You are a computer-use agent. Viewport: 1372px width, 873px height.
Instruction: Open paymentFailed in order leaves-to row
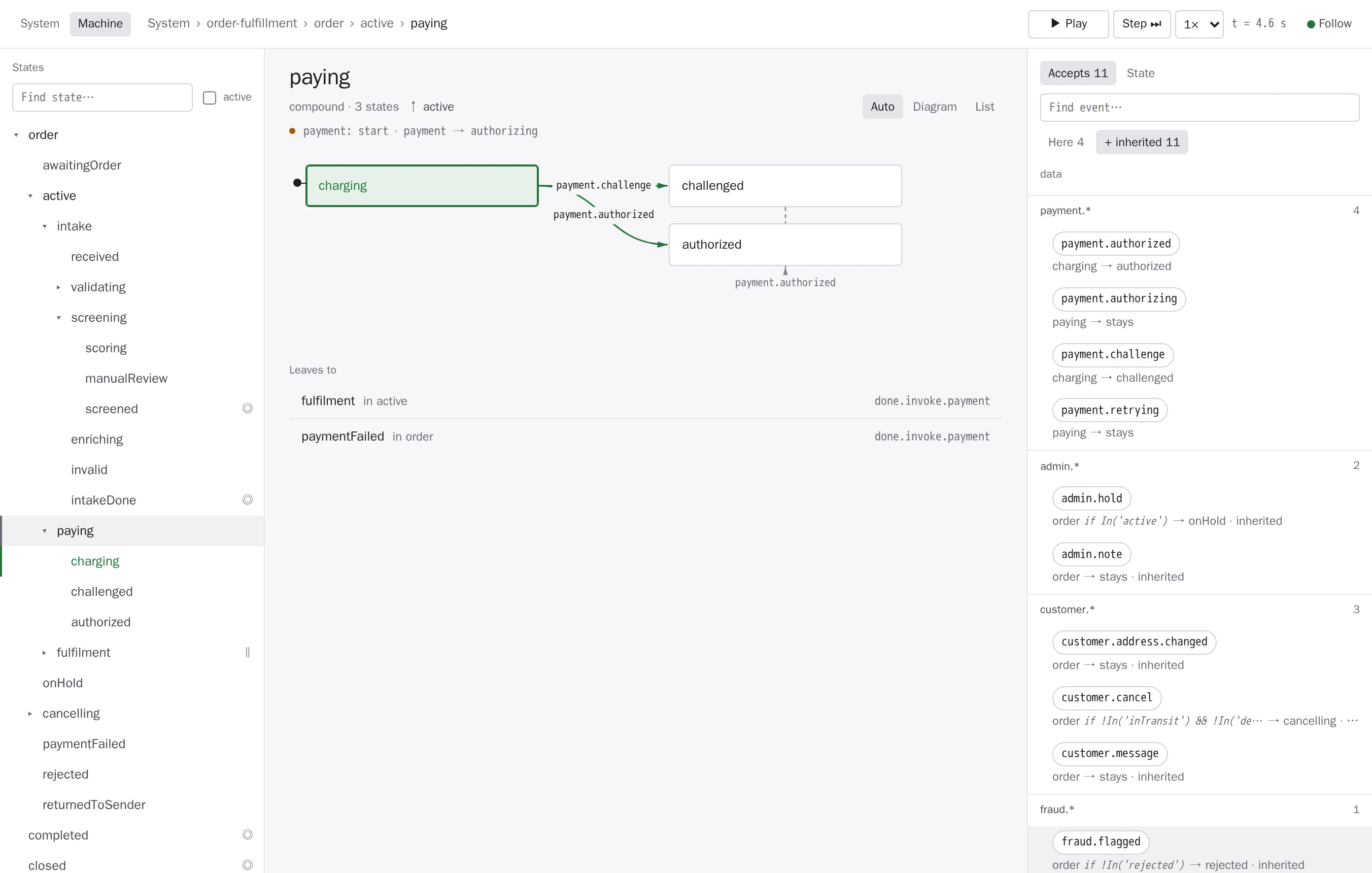click(645, 436)
